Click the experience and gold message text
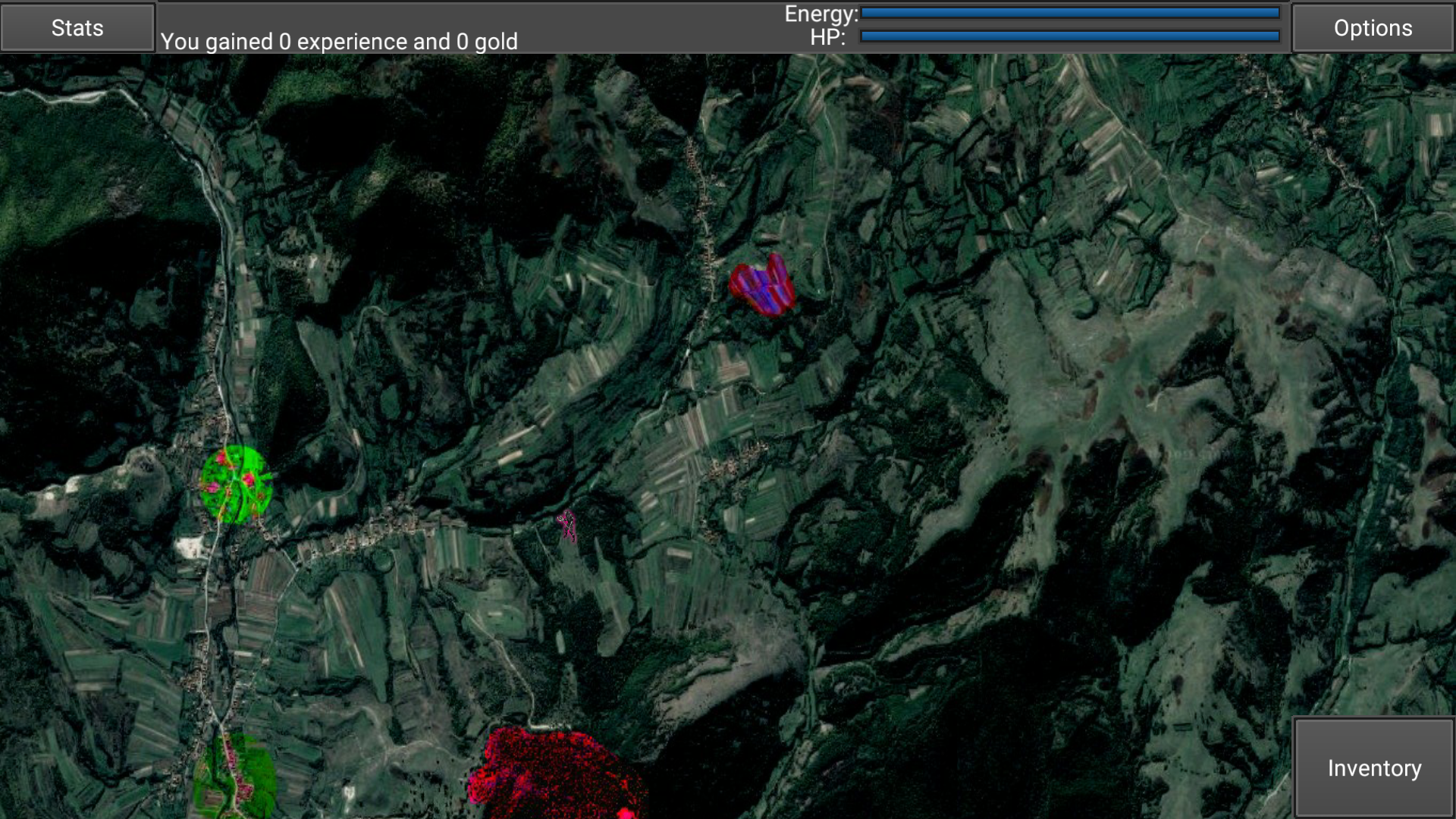Viewport: 1456px width, 819px height. pos(339,42)
